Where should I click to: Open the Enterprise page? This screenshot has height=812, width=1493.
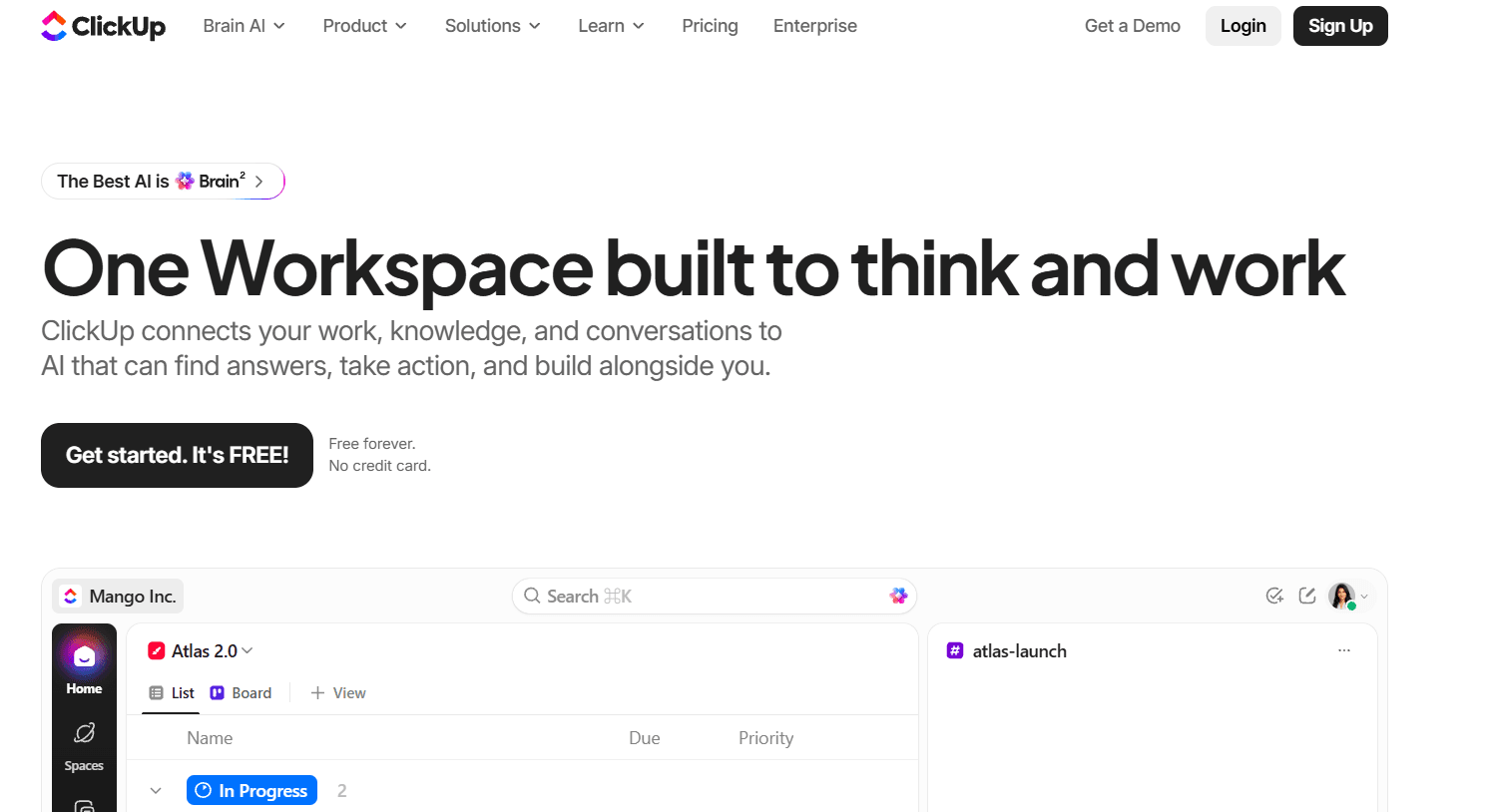click(814, 26)
